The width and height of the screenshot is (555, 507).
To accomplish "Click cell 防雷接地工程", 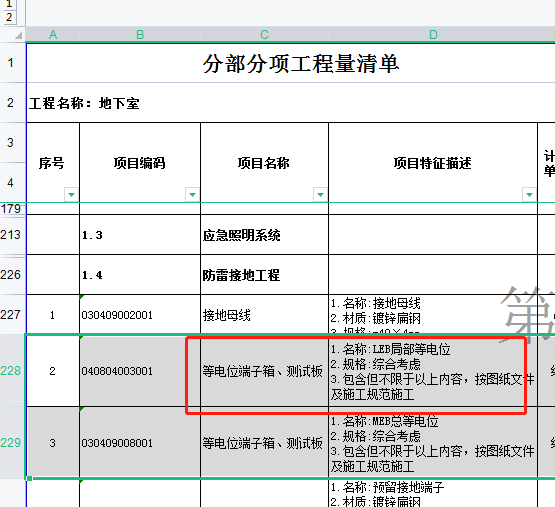I will [x=264, y=274].
